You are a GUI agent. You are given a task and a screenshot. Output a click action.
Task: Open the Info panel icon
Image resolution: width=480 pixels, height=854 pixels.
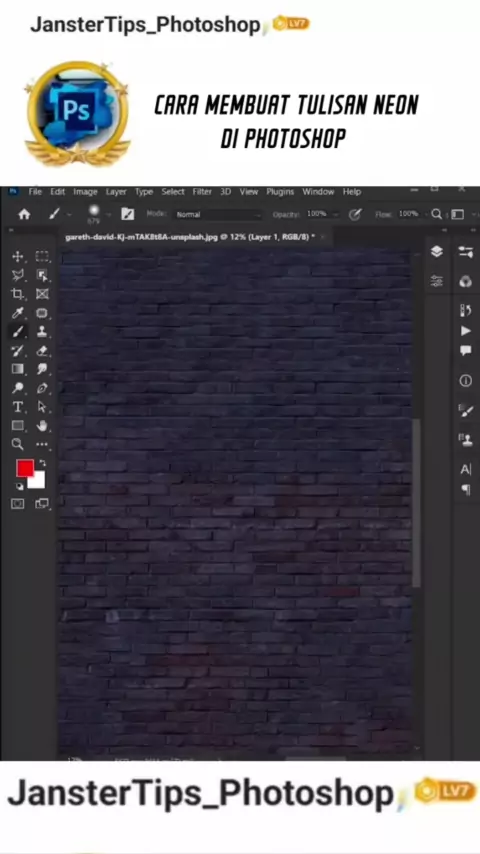pyautogui.click(x=466, y=381)
